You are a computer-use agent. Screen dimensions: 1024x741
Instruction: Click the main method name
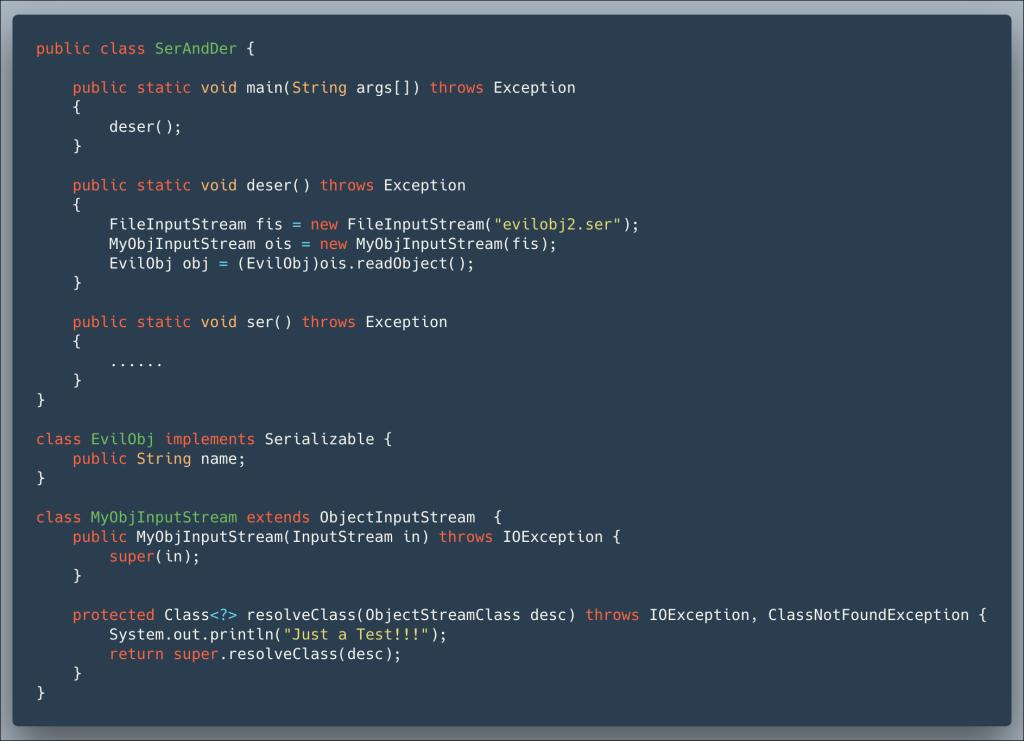[264, 88]
